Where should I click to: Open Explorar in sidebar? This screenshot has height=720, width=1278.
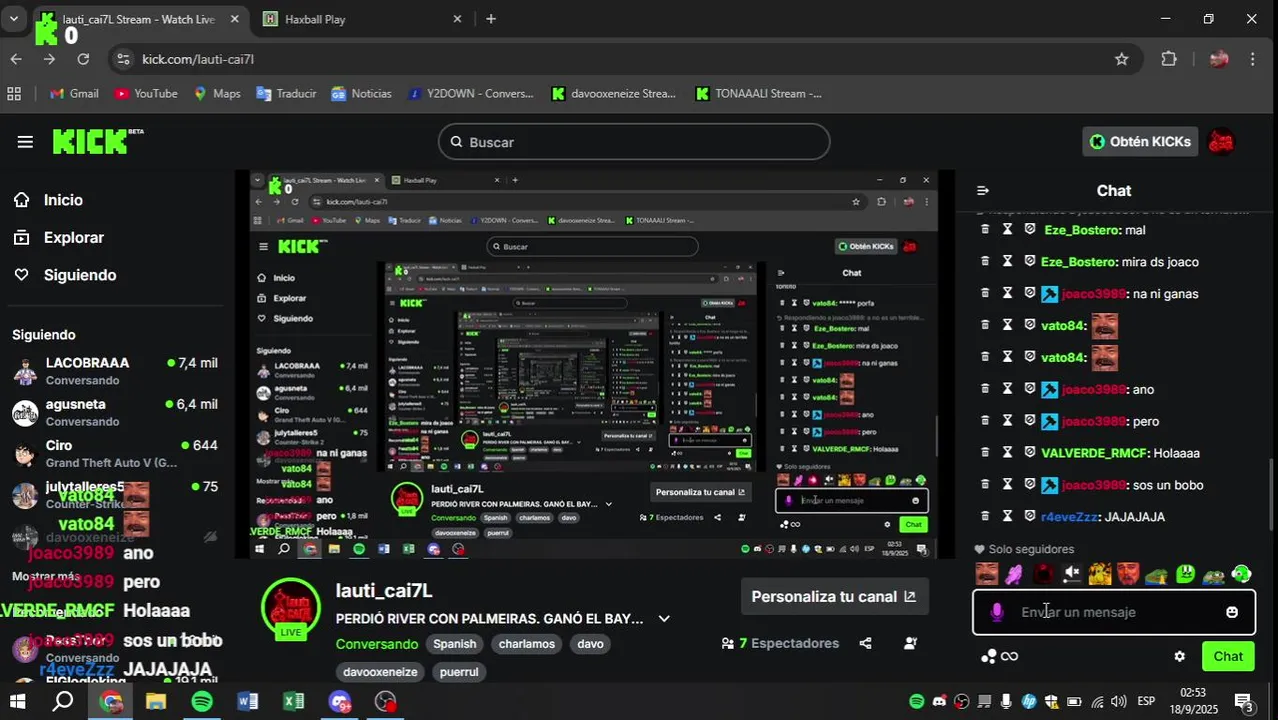pos(74,238)
